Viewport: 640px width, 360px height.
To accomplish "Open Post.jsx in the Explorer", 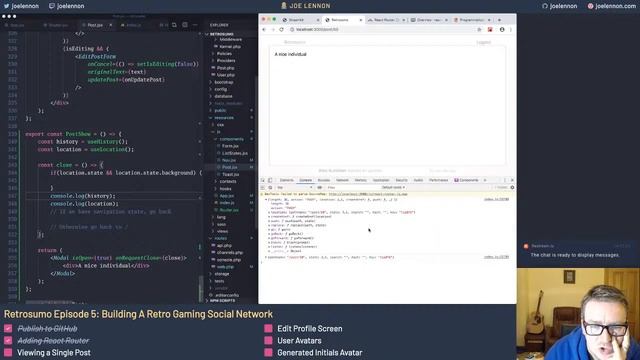I will pos(229,167).
